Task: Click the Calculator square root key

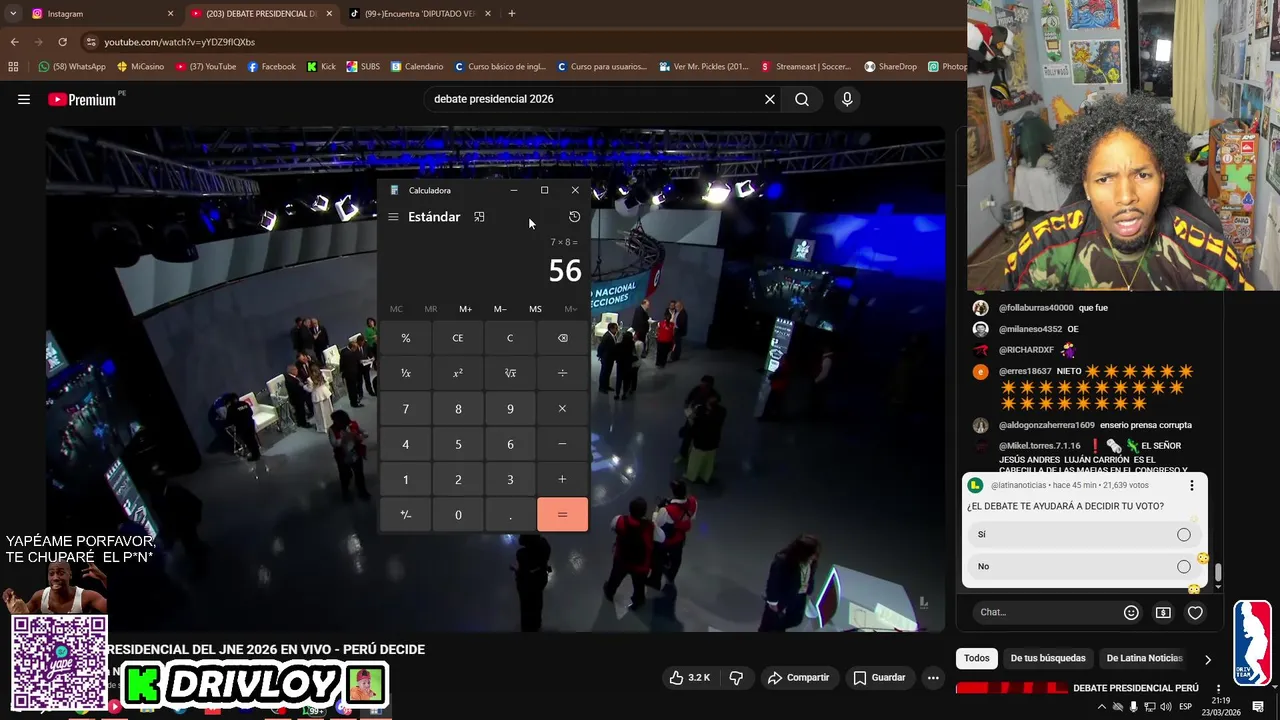Action: [510, 373]
